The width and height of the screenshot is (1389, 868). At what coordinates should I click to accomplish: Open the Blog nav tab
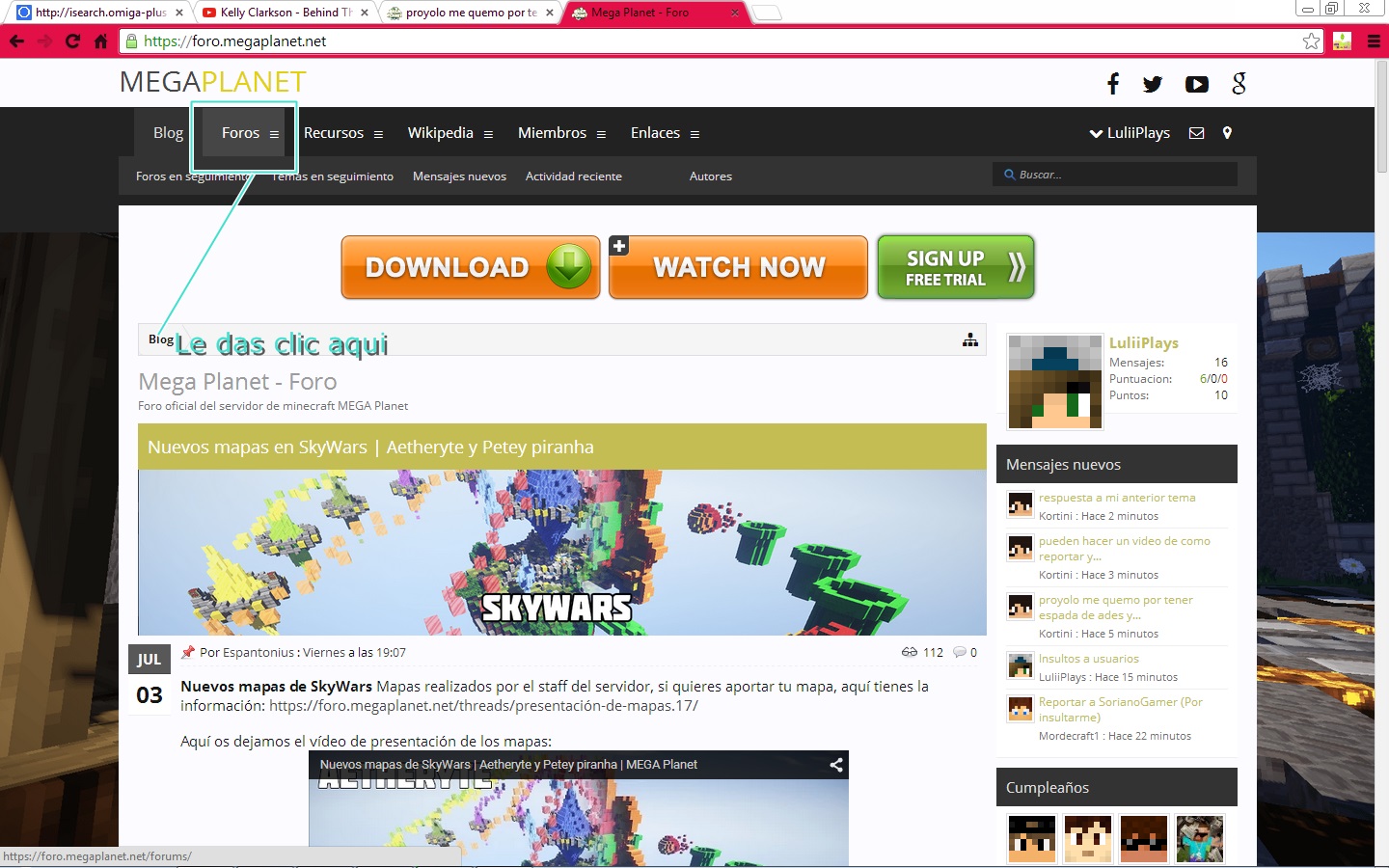click(x=168, y=133)
